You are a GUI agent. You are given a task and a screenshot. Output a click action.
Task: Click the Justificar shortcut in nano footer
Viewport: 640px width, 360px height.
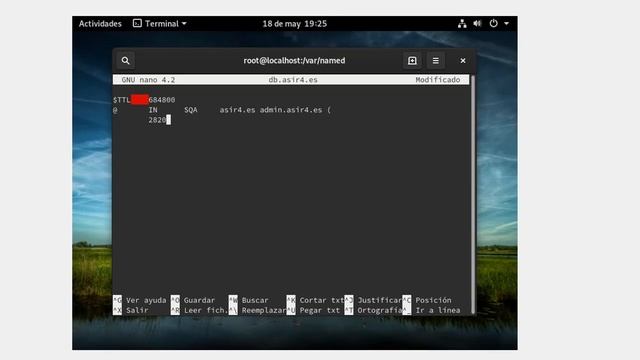[373, 300]
